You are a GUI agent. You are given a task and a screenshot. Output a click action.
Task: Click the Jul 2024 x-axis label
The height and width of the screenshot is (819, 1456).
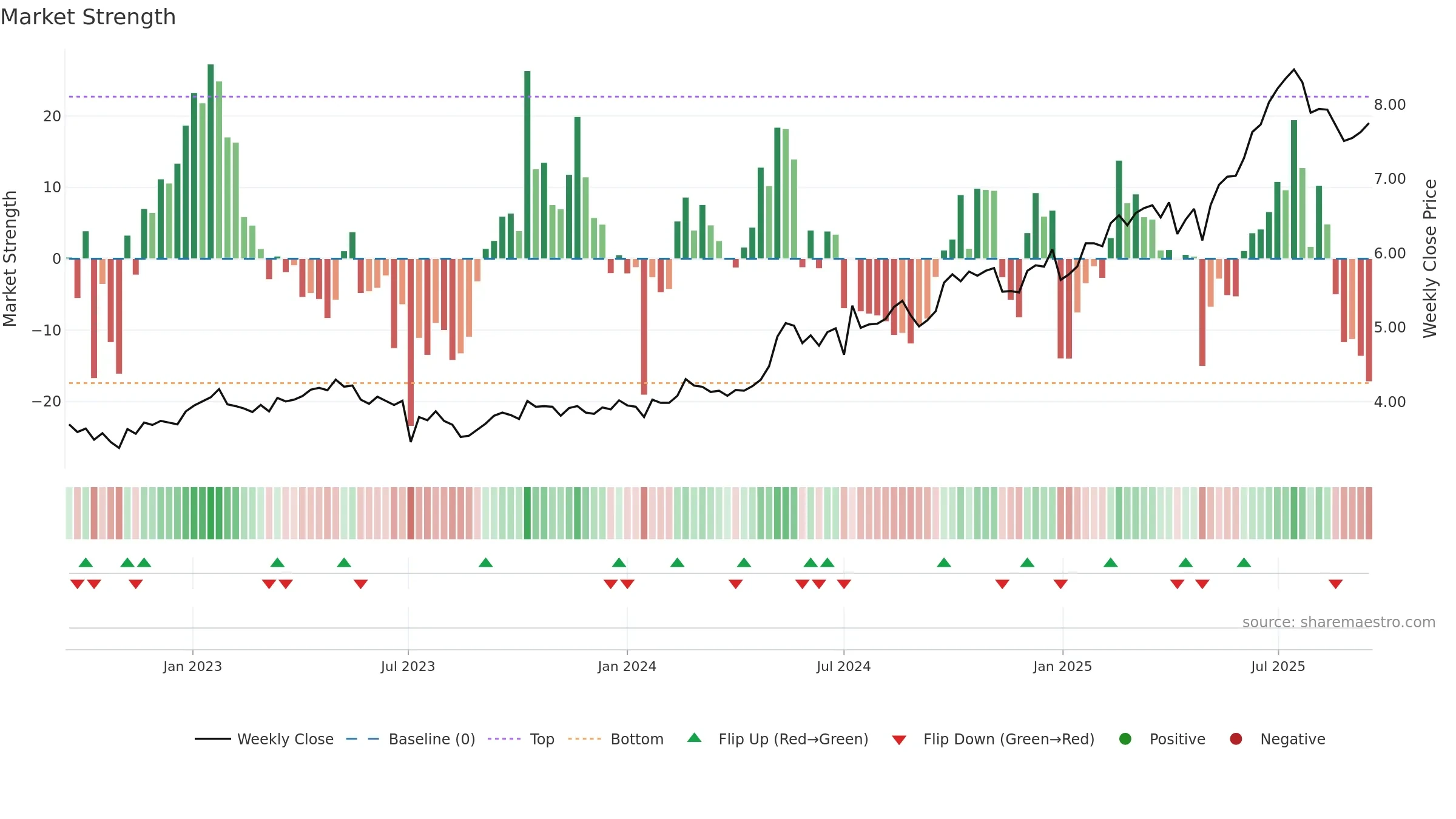(x=843, y=666)
